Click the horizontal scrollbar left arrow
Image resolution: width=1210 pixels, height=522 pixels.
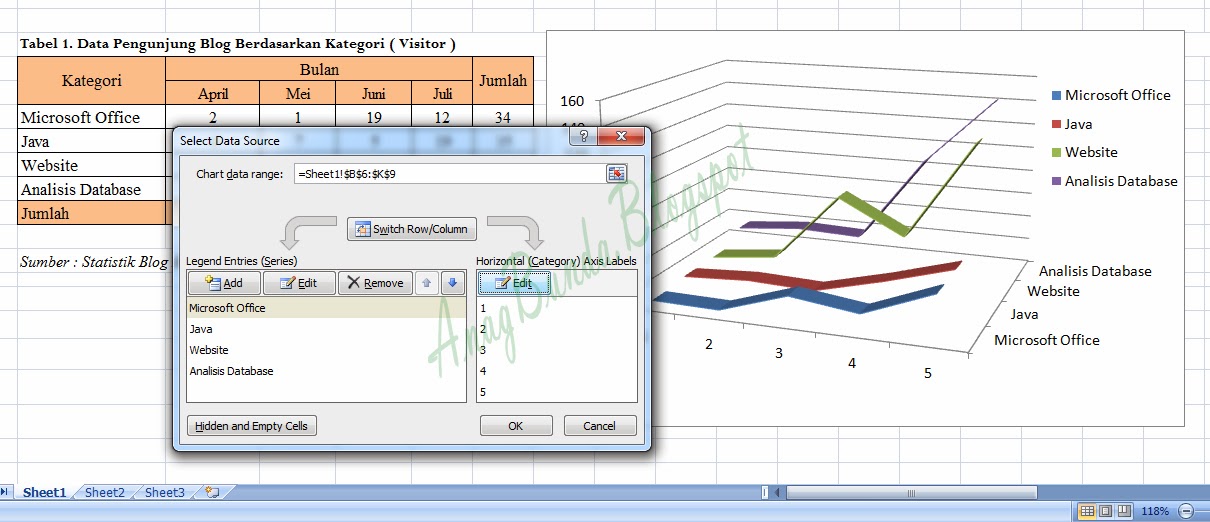(778, 492)
